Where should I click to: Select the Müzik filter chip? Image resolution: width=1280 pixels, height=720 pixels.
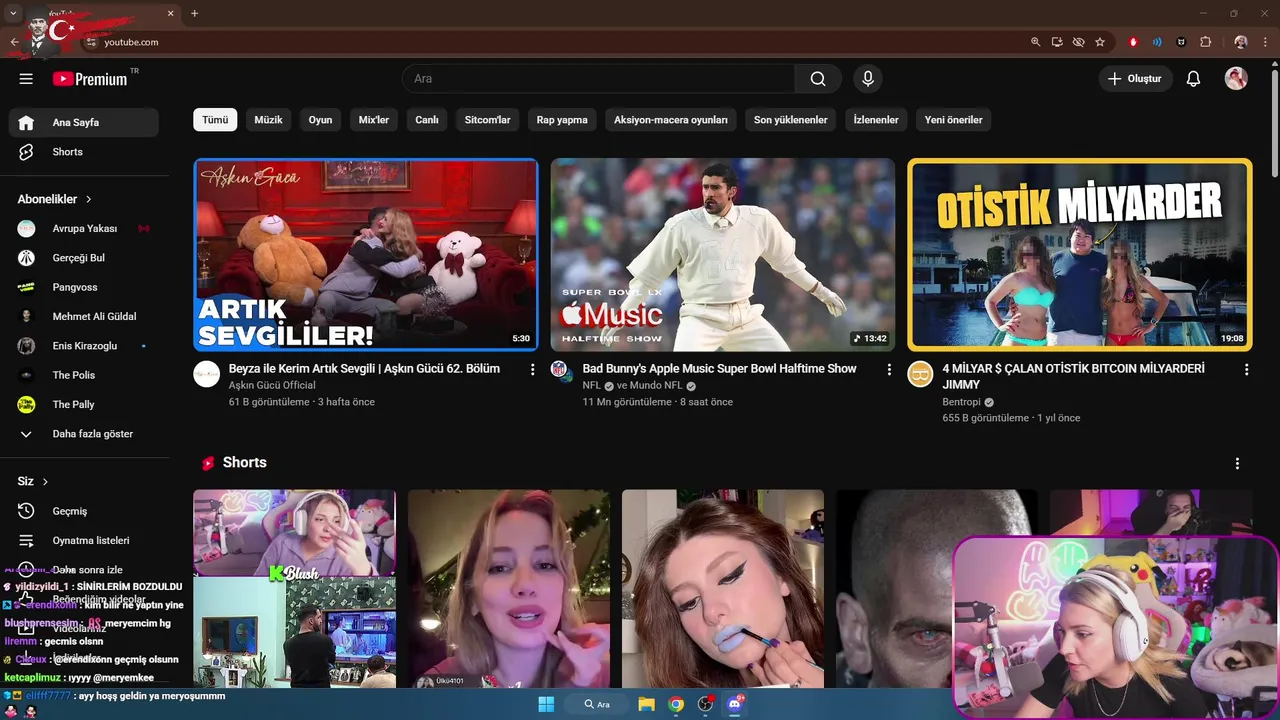pos(269,120)
